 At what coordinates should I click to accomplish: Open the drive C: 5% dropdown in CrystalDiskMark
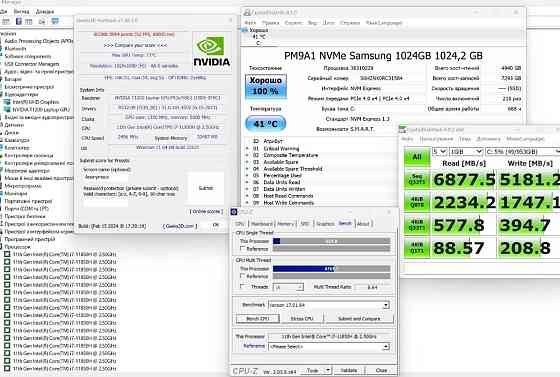[522, 152]
